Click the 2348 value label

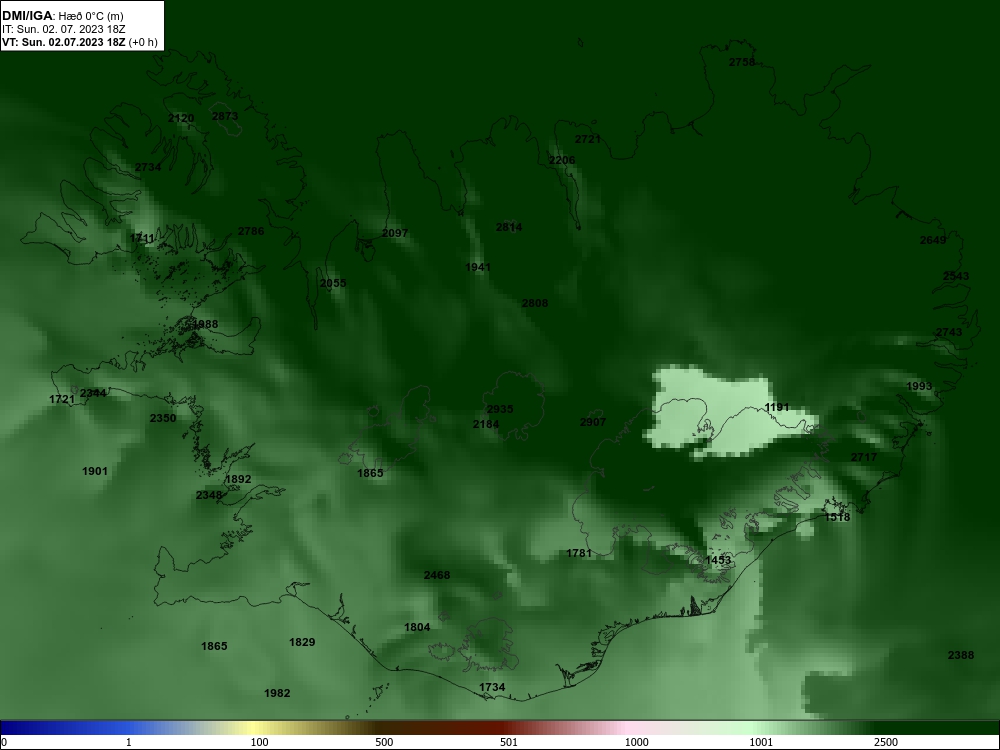click(209, 495)
